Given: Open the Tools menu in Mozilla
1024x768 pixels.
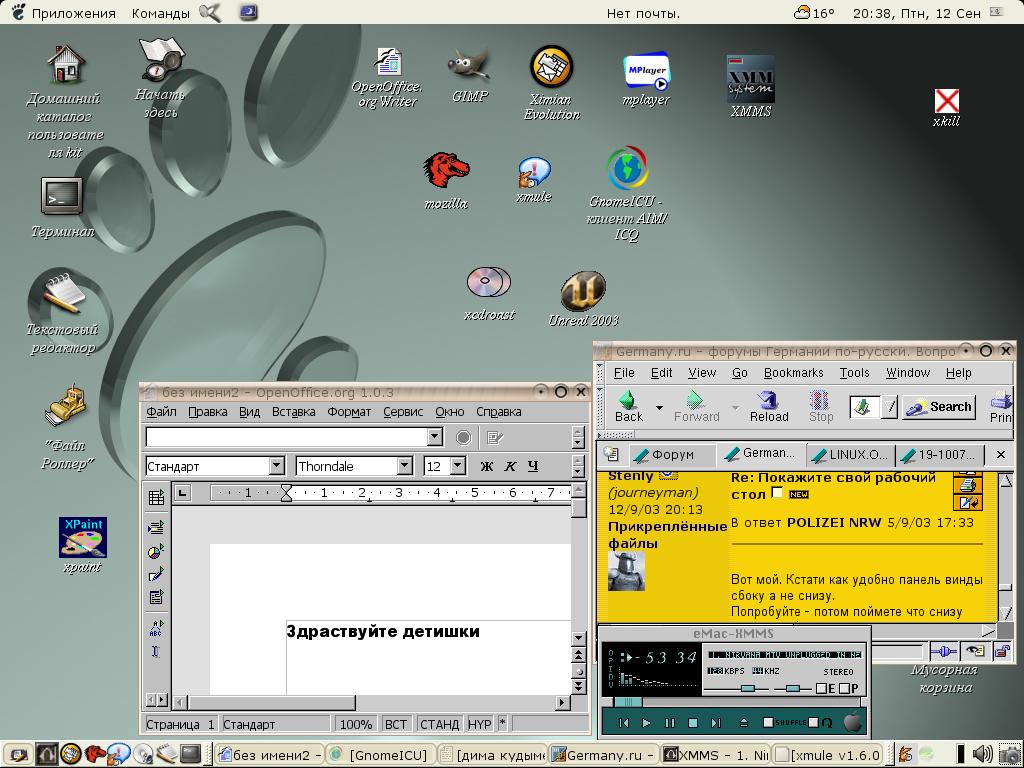Looking at the screenshot, I should 854,373.
